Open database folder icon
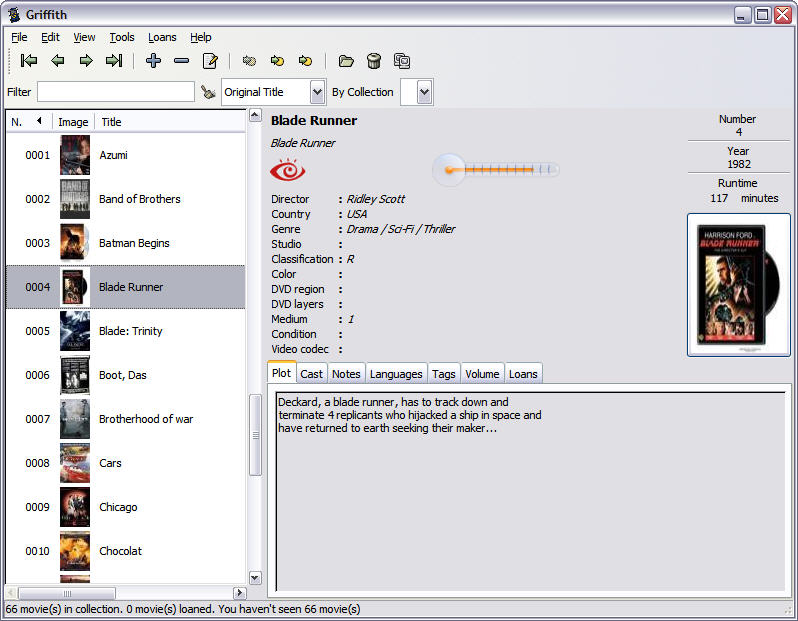 point(346,61)
